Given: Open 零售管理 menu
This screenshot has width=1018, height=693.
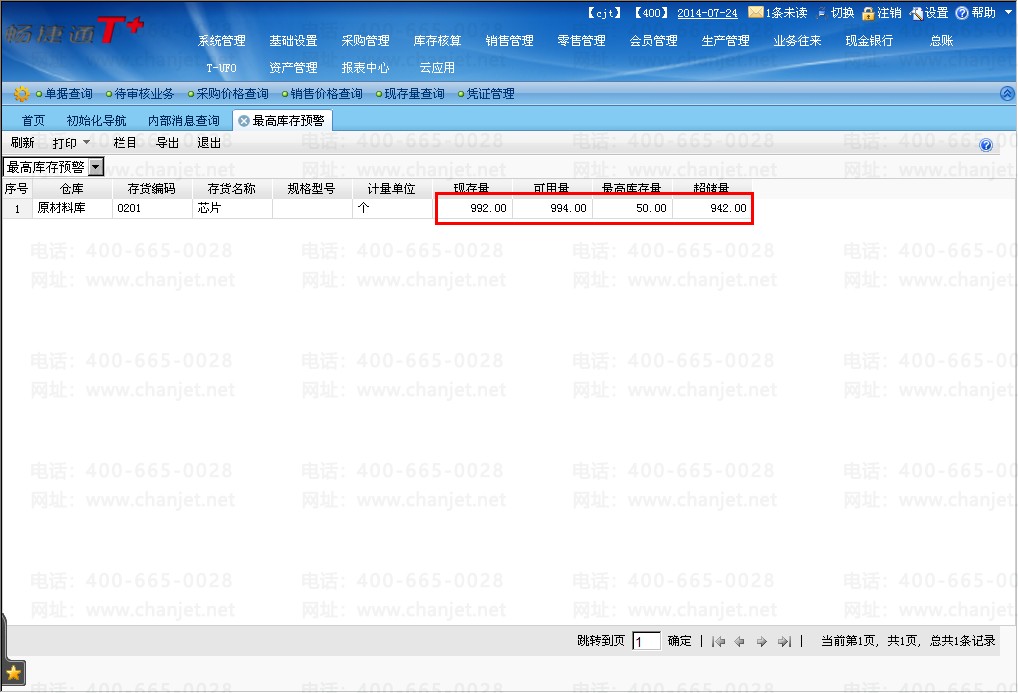Looking at the screenshot, I should click(582, 41).
